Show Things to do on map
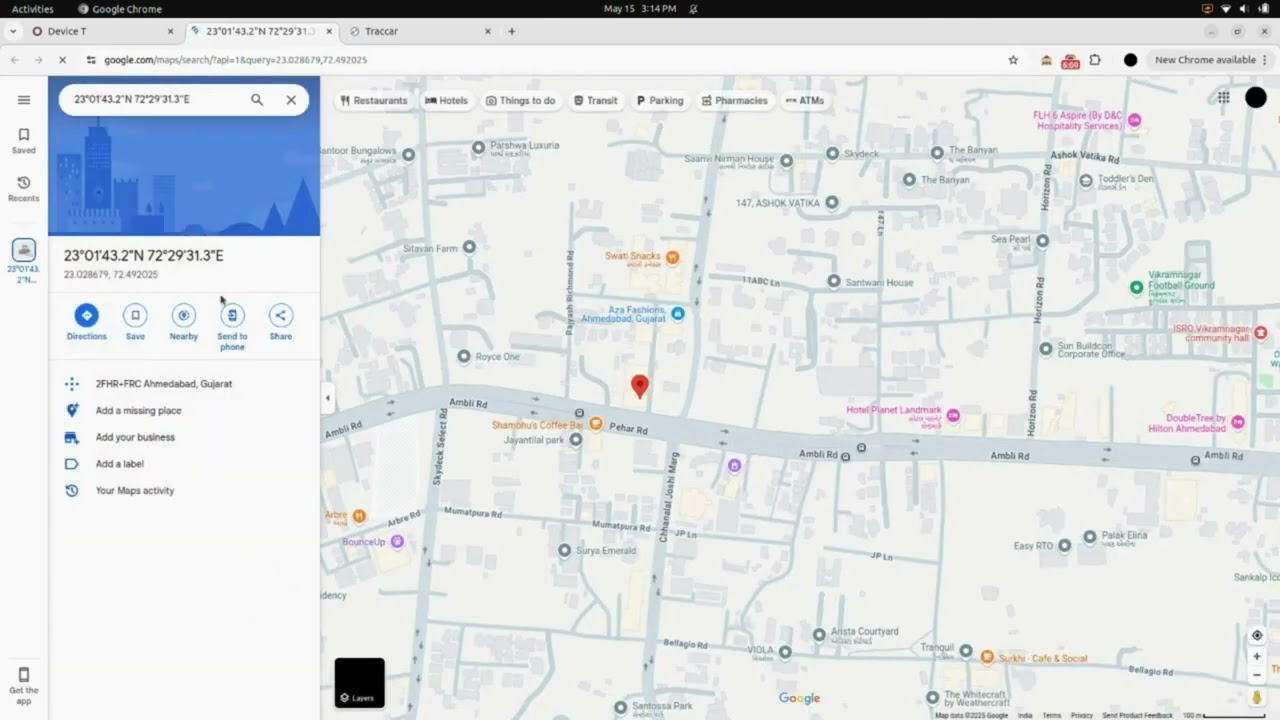This screenshot has height=720, width=1280. point(520,100)
